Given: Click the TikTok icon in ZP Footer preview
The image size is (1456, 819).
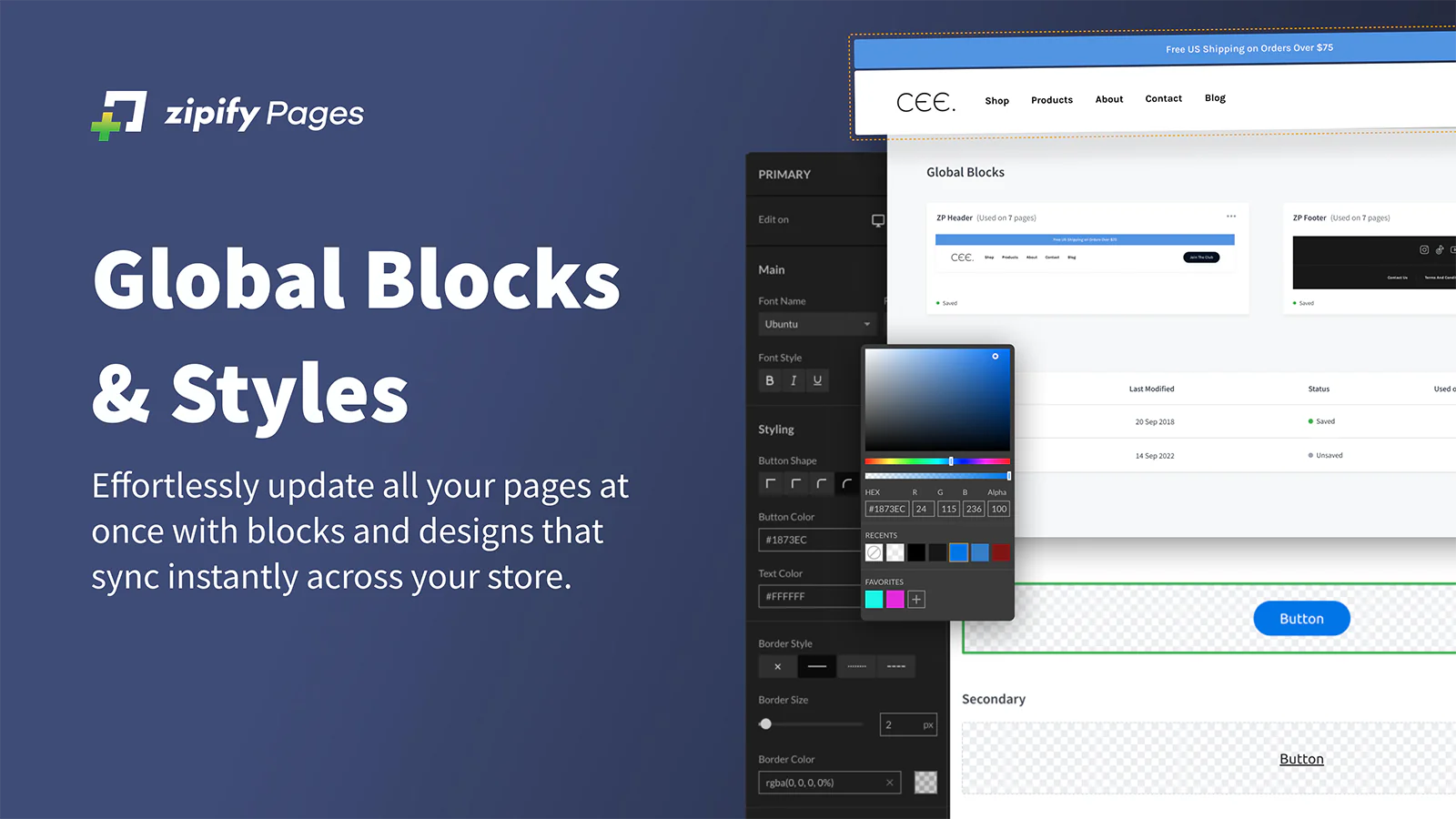Looking at the screenshot, I should (1440, 249).
